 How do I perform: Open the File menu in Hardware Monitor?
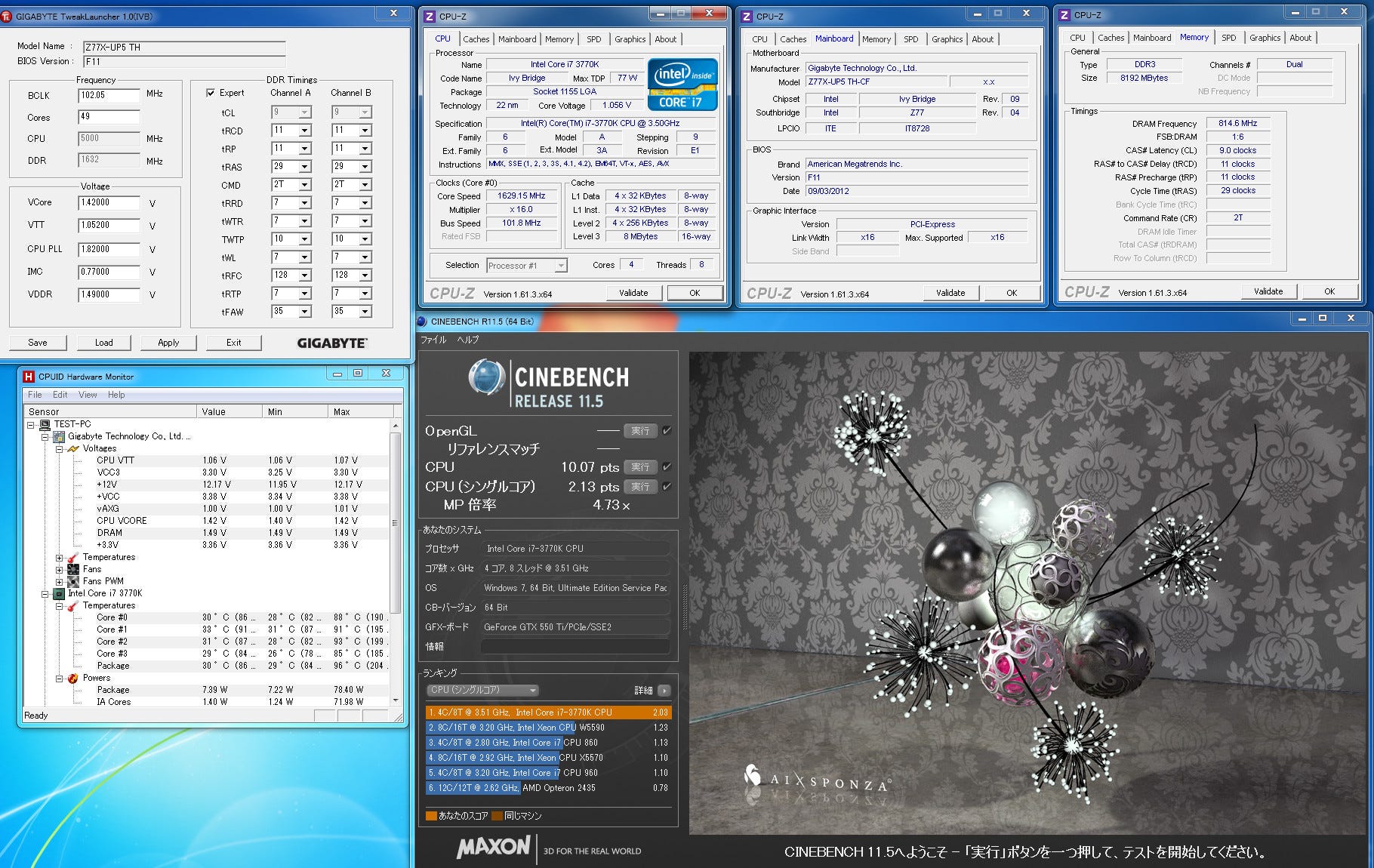coord(35,395)
